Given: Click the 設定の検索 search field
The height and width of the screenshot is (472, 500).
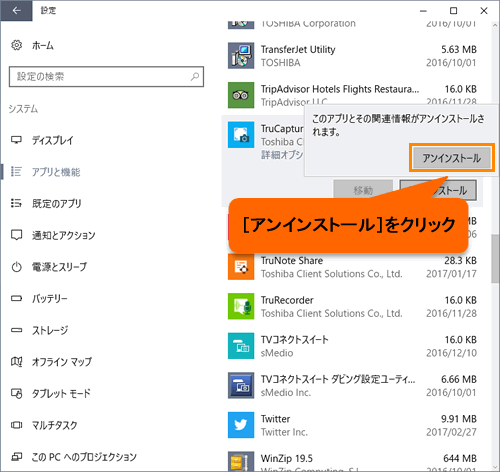Looking at the screenshot, I should click(106, 77).
